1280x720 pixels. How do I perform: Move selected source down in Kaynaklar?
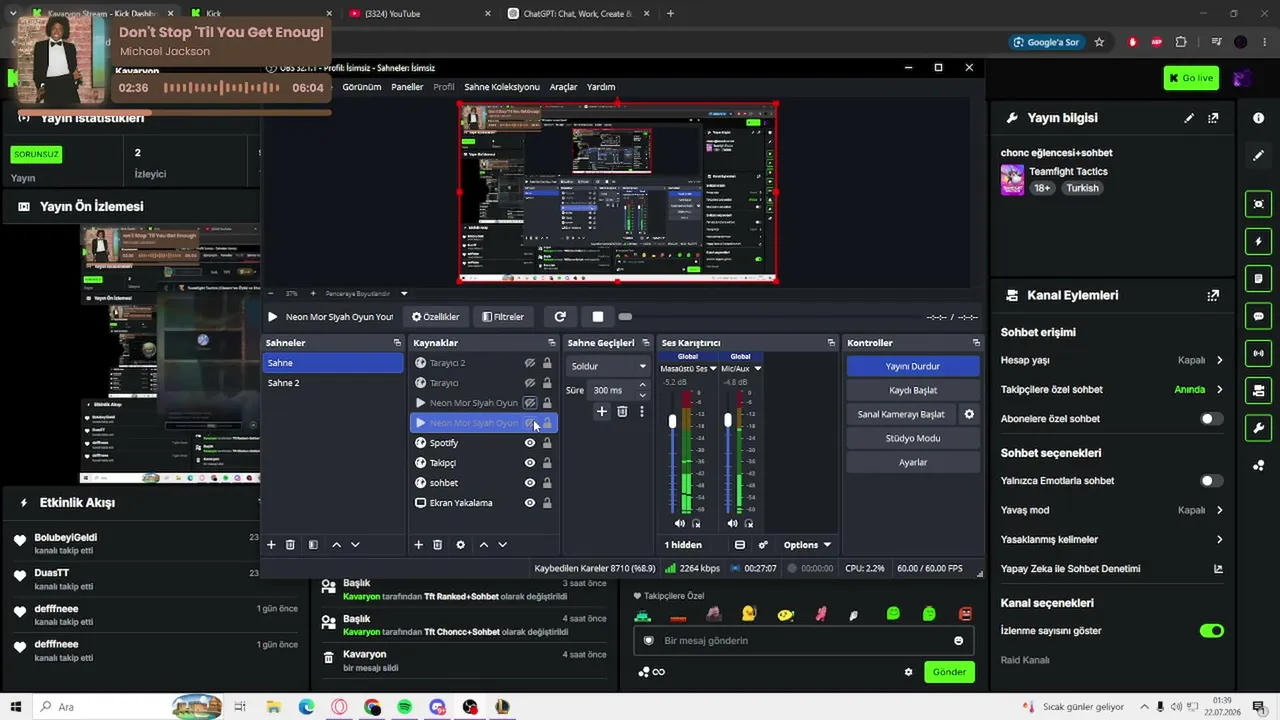[x=502, y=545]
